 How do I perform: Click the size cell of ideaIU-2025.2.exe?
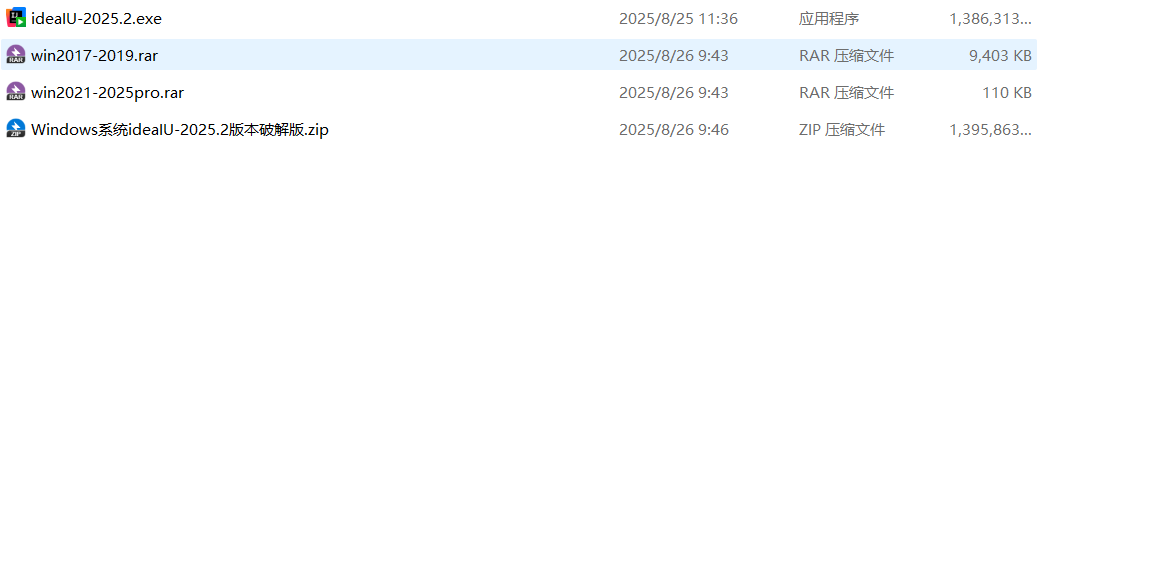(x=990, y=18)
